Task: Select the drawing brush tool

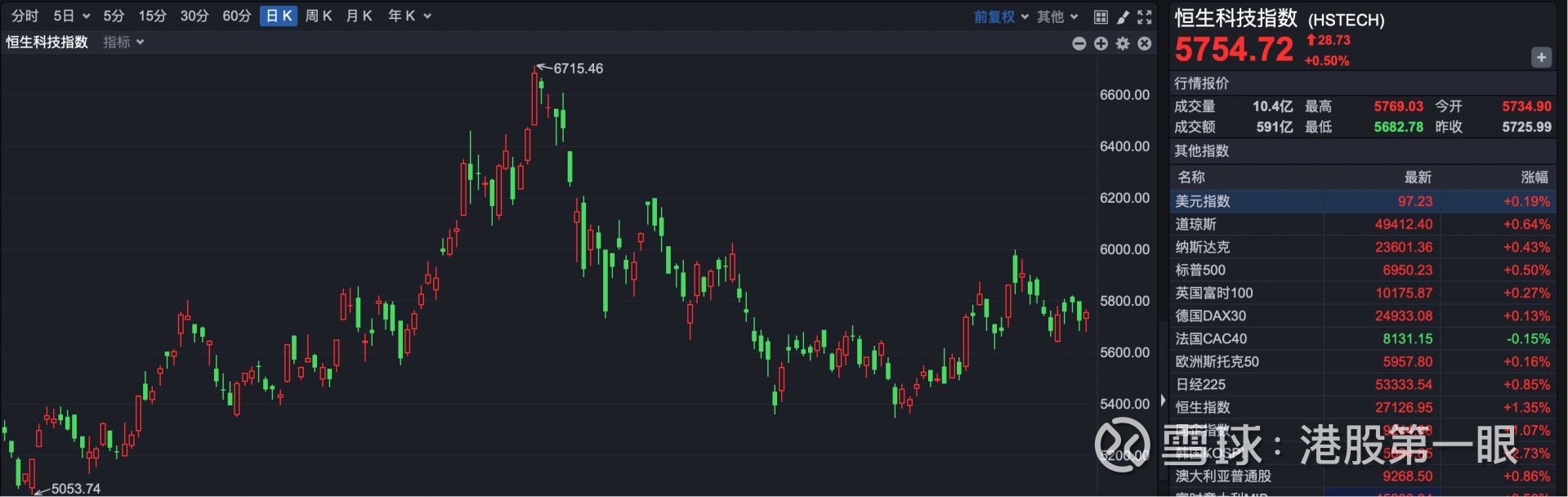Action: [x=1123, y=16]
